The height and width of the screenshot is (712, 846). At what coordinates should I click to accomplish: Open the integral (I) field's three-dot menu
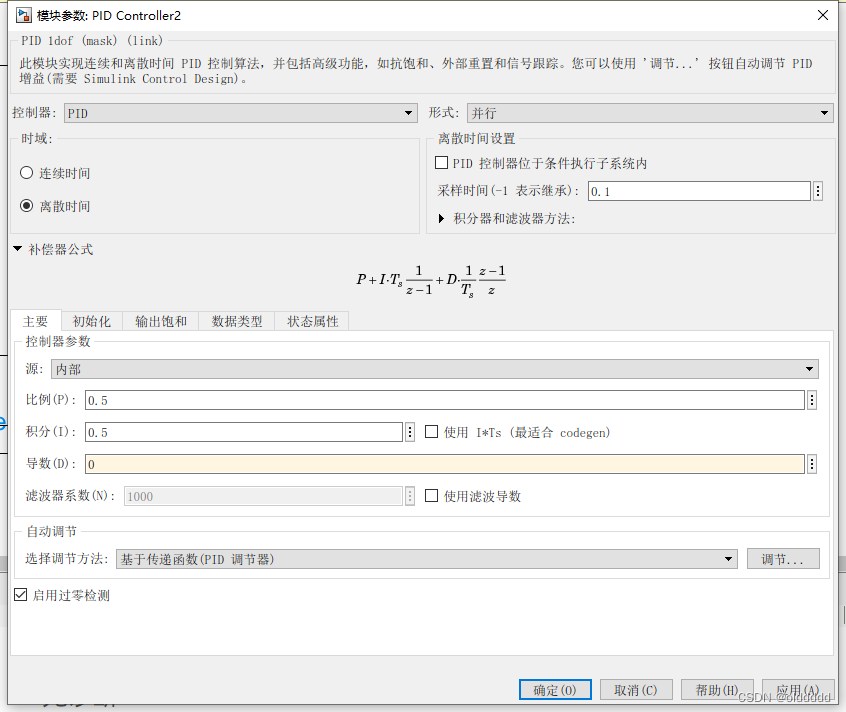[410, 432]
